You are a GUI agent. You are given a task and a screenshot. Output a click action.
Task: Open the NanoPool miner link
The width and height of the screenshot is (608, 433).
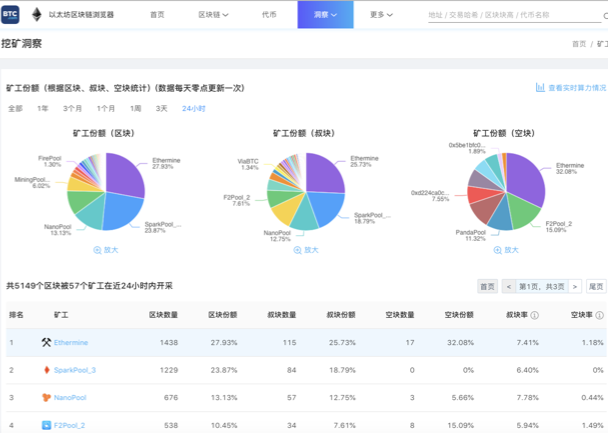point(70,397)
